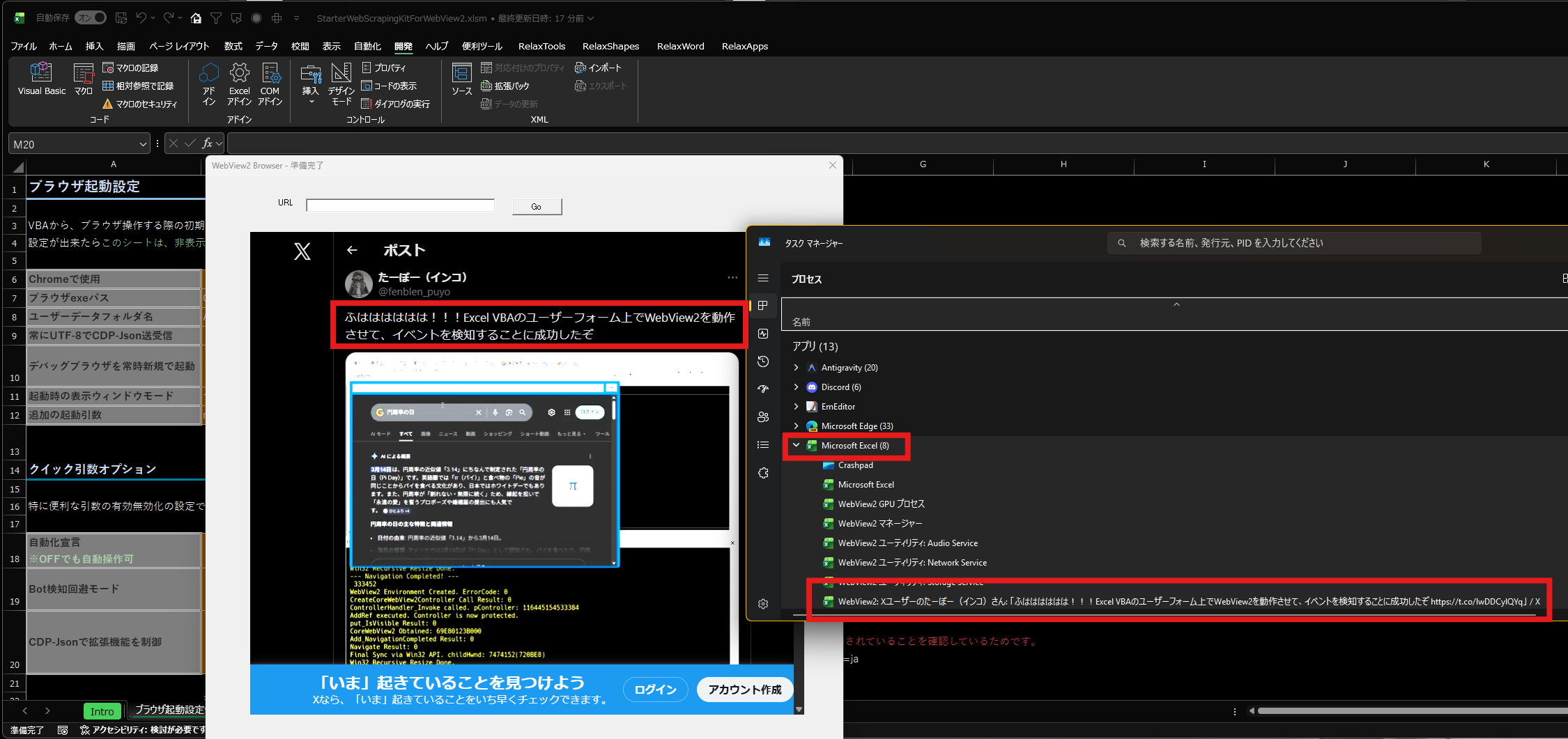Click the X logo in the web page
Image resolution: width=1568 pixels, height=739 pixels.
[302, 251]
